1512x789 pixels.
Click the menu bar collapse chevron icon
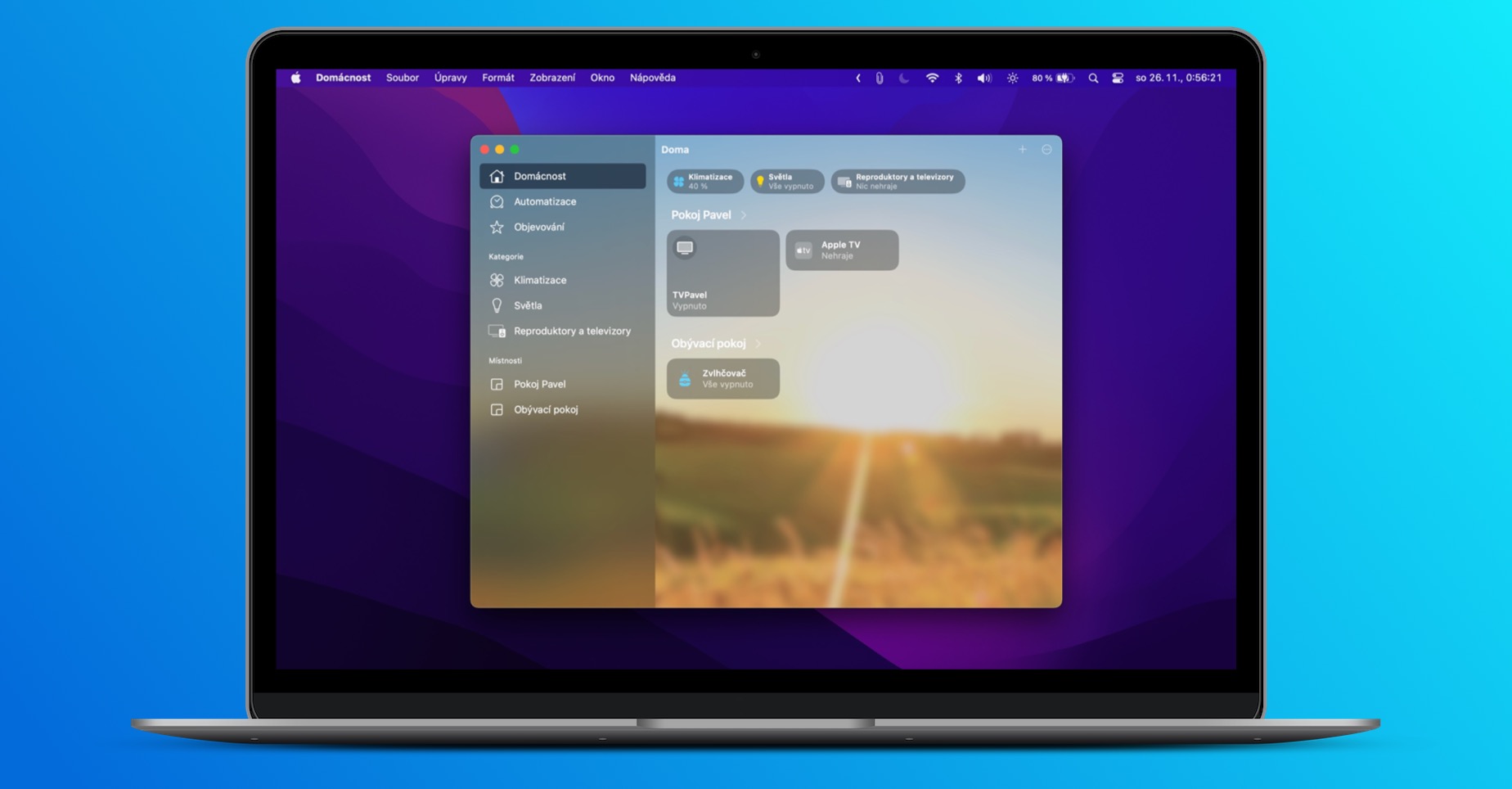[x=858, y=78]
